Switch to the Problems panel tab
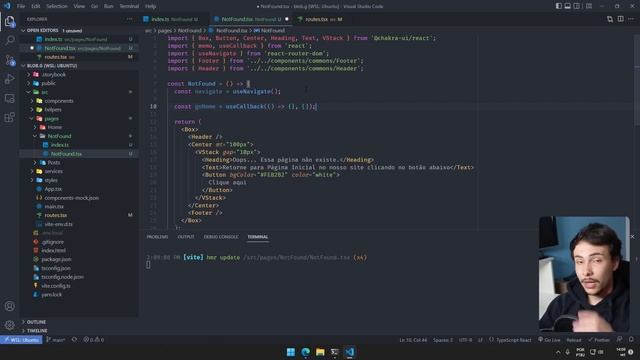Image resolution: width=640 pixels, height=360 pixels. pyautogui.click(x=157, y=237)
